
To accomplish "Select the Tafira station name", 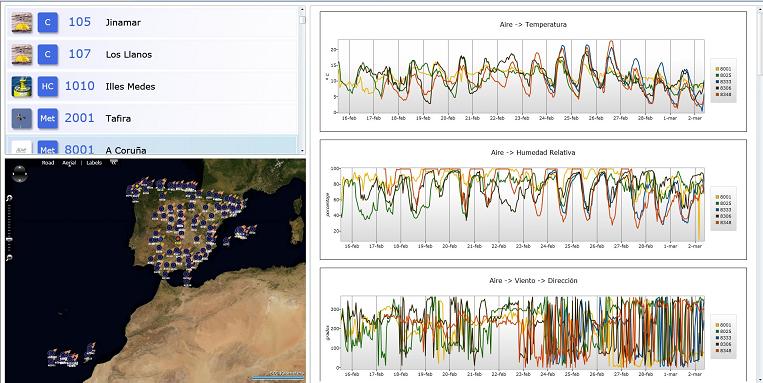I will pos(118,118).
